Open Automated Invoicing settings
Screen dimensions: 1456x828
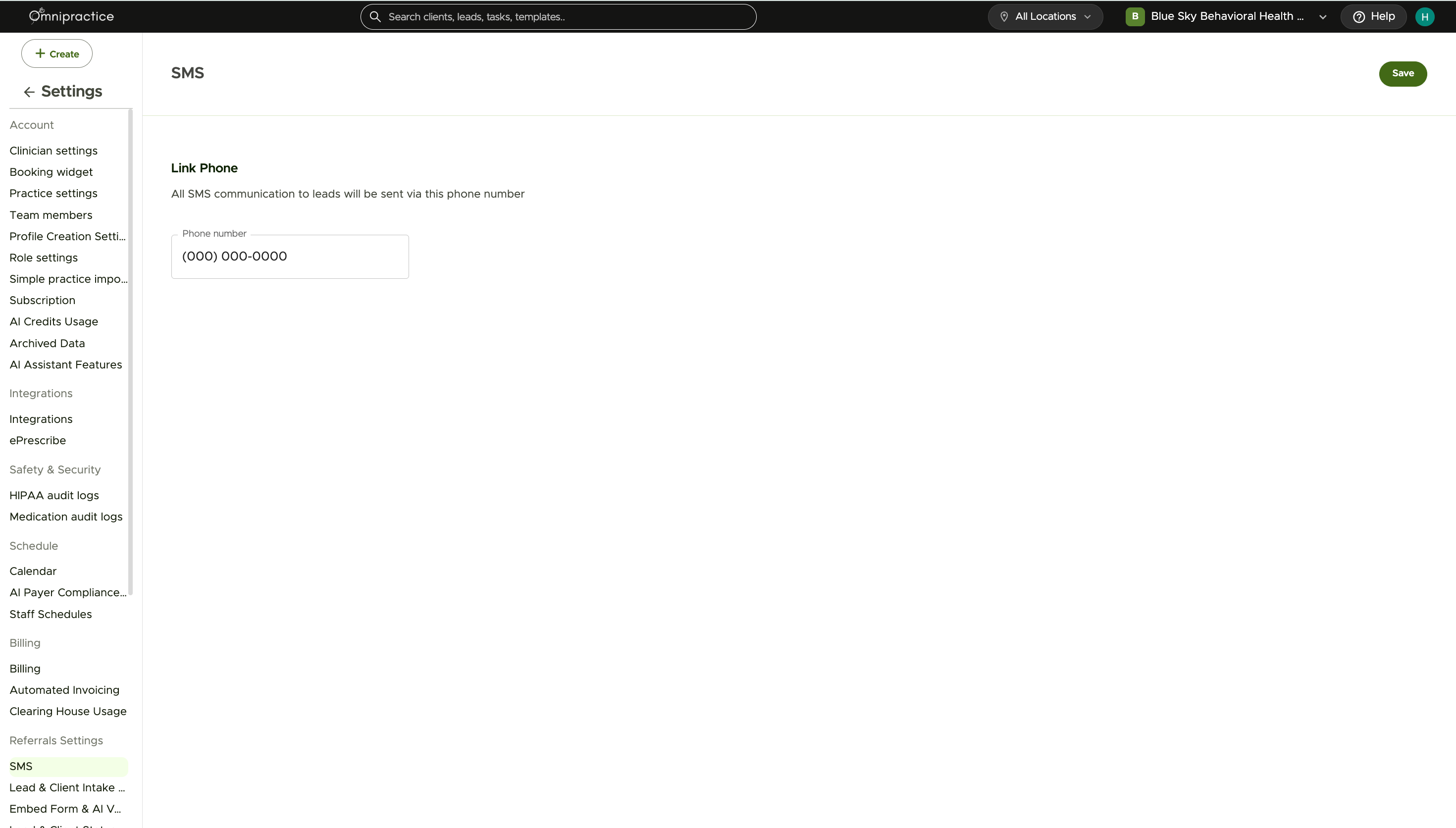click(x=64, y=690)
